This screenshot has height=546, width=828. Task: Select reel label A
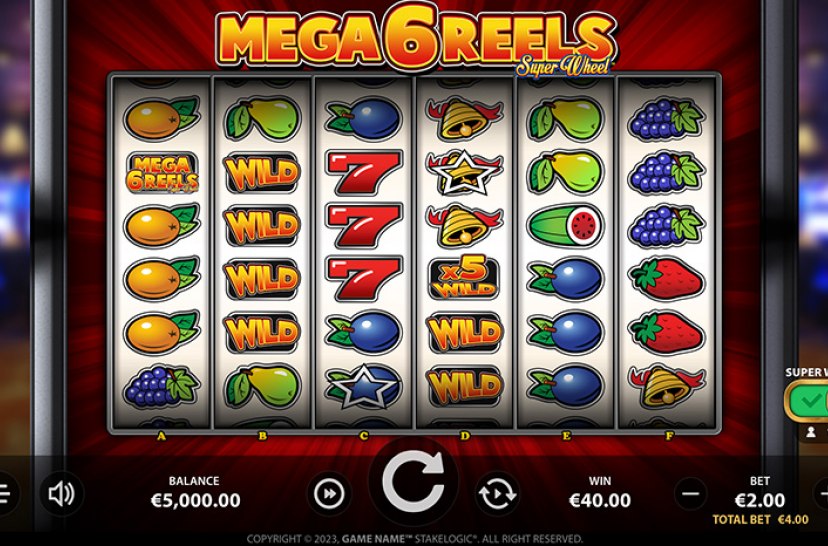pos(161,436)
